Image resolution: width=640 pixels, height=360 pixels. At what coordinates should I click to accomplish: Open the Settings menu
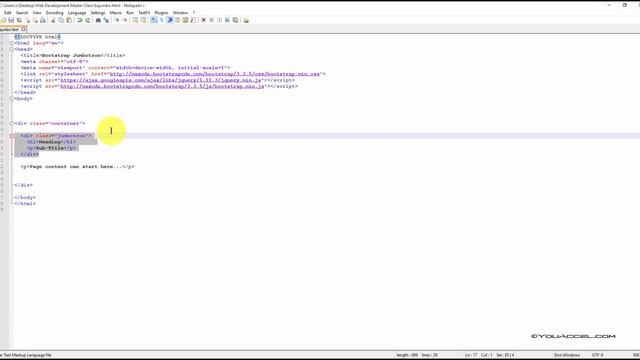coord(98,13)
